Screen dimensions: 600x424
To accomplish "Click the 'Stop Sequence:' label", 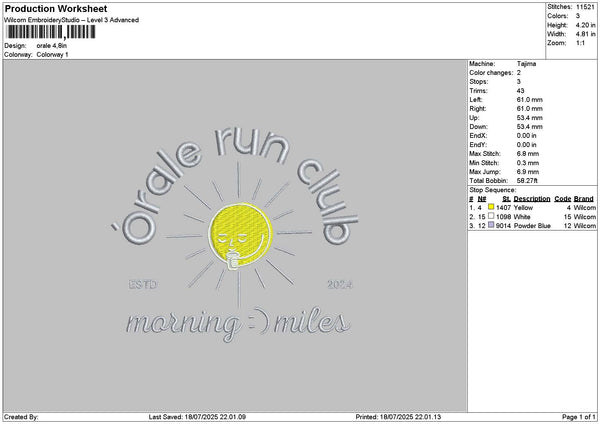I will tap(492, 190).
